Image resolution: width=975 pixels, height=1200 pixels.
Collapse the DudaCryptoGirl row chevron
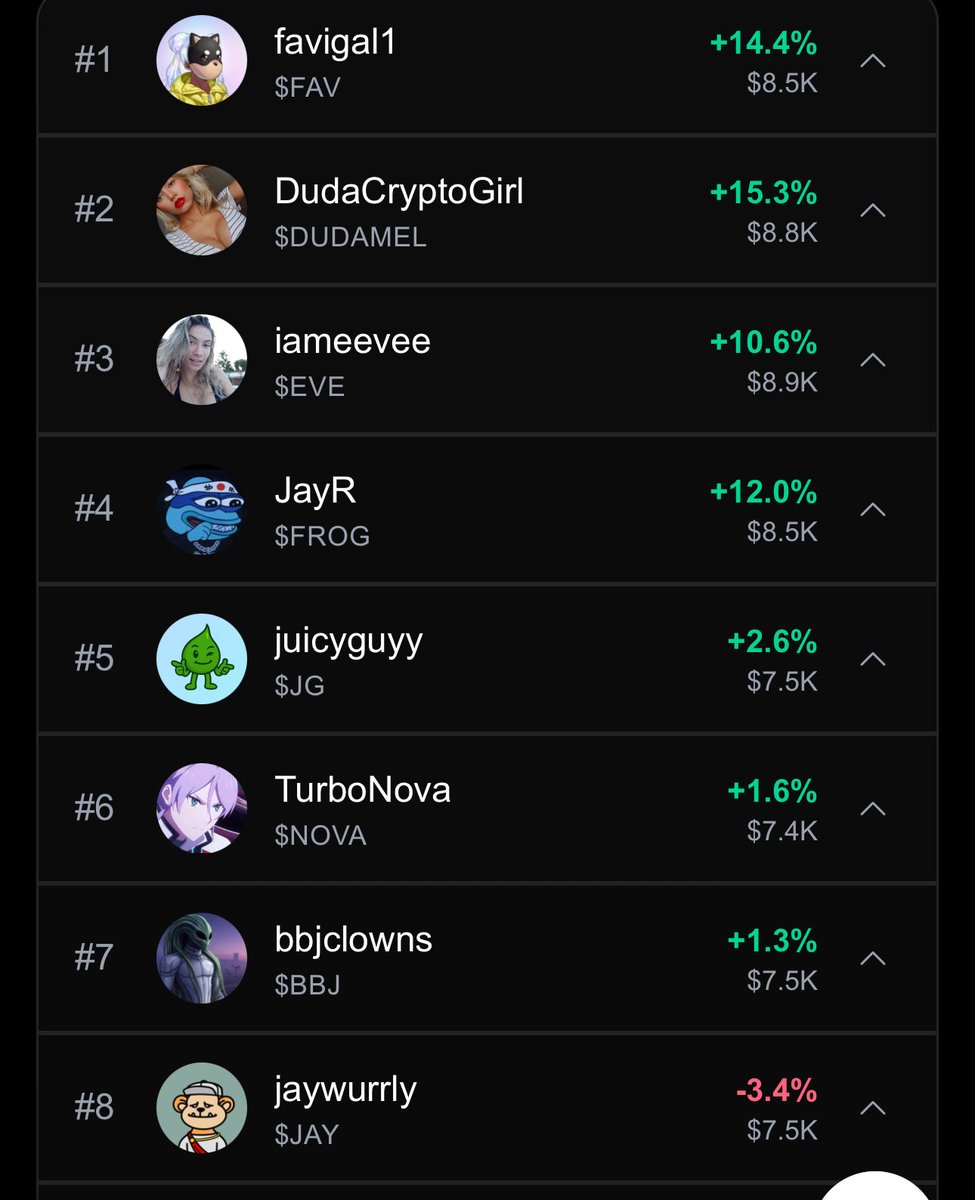872,210
